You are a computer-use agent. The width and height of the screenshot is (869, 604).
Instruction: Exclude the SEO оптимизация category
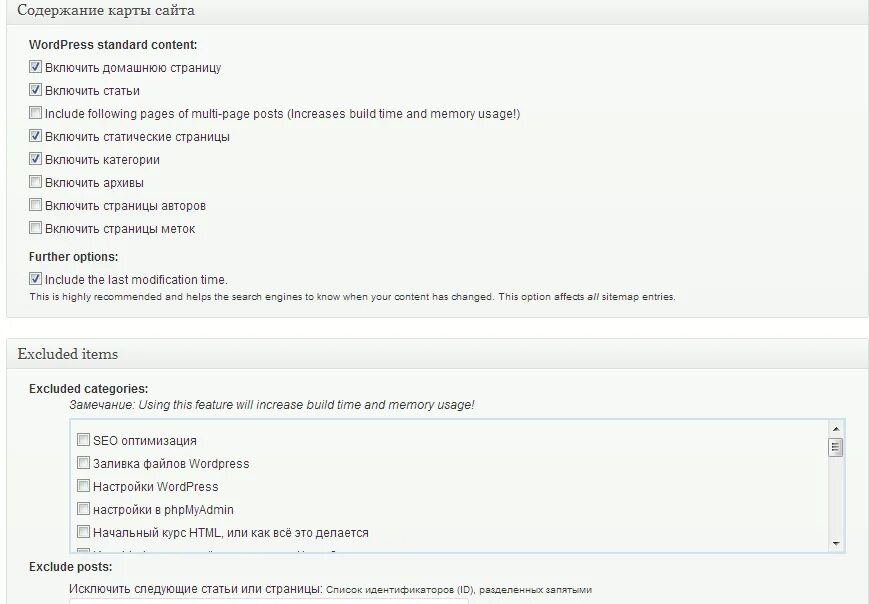pyautogui.click(x=84, y=440)
